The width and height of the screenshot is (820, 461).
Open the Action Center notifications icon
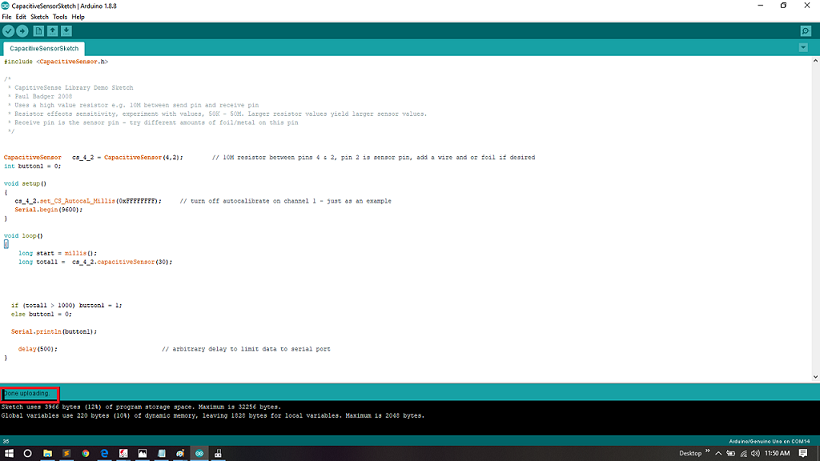tap(803, 453)
